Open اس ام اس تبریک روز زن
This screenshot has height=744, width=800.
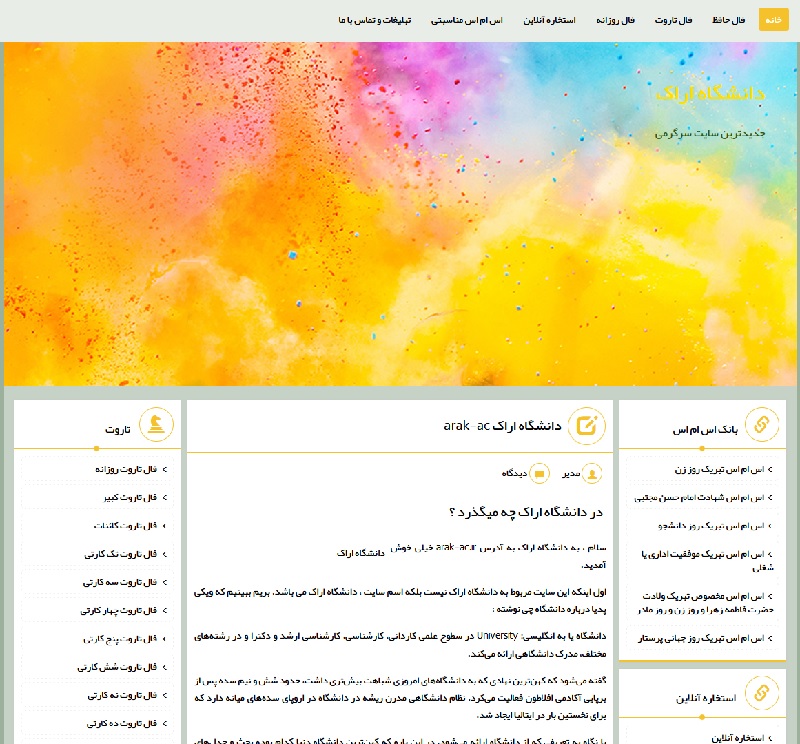click(719, 469)
